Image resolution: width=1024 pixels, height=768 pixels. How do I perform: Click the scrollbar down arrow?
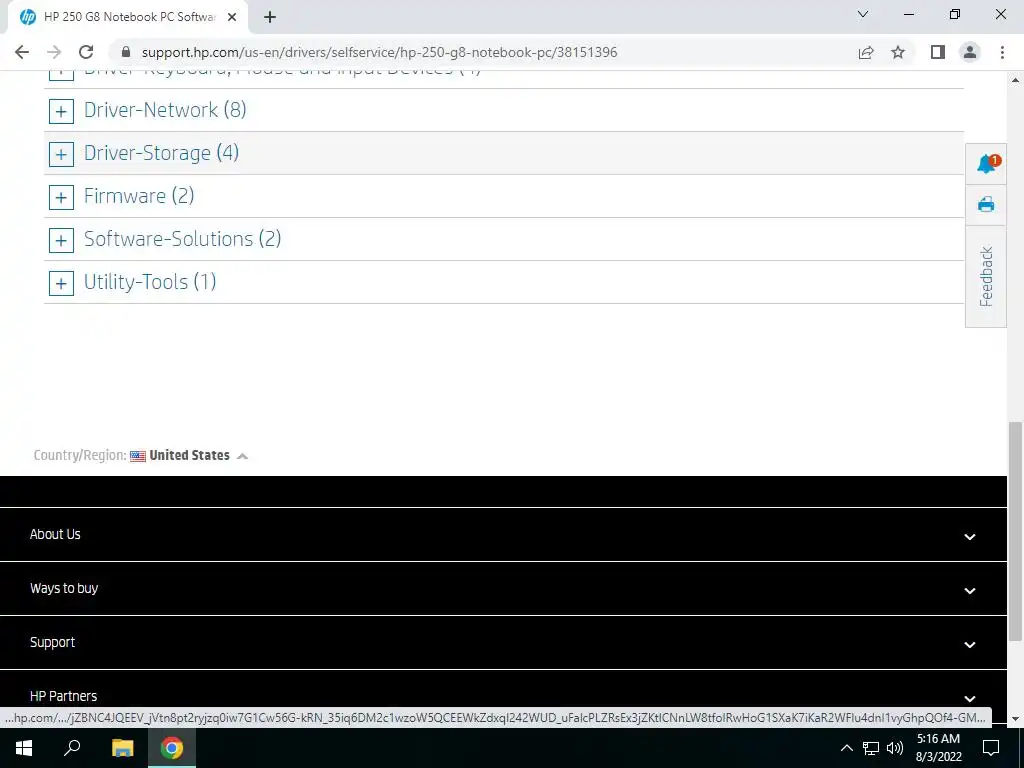[1015, 718]
